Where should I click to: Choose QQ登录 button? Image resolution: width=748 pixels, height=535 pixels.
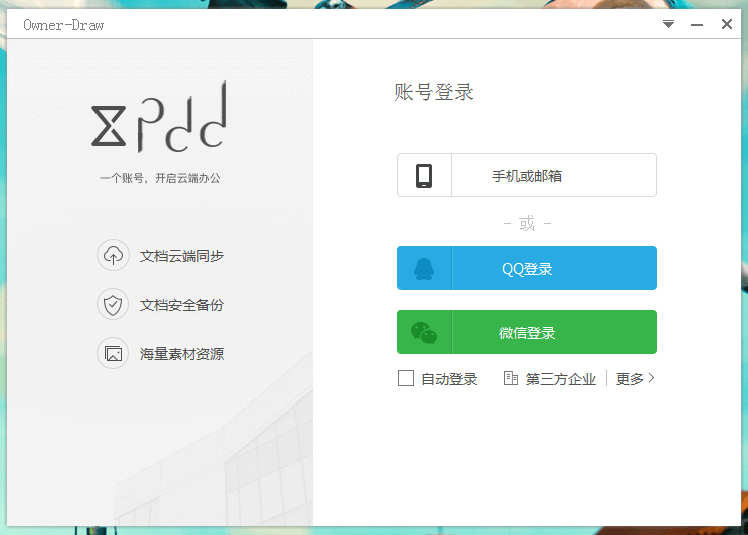527,268
